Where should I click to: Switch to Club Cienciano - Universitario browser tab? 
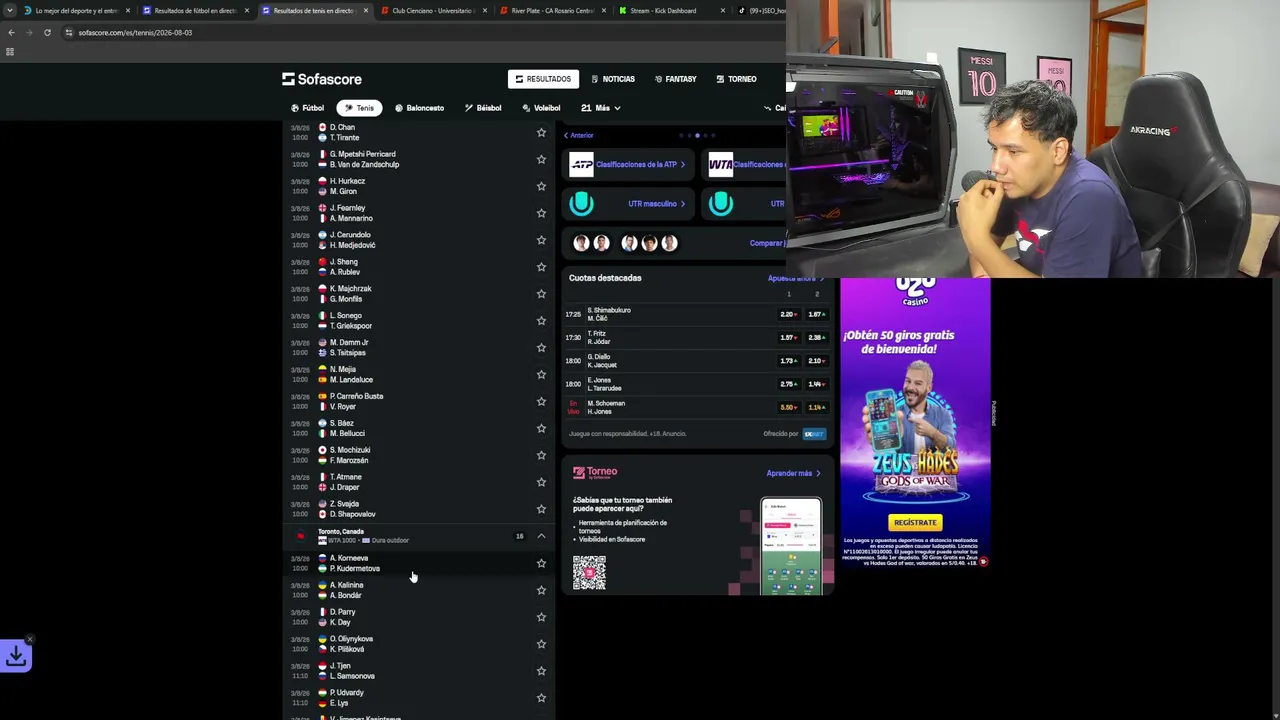[x=433, y=11]
